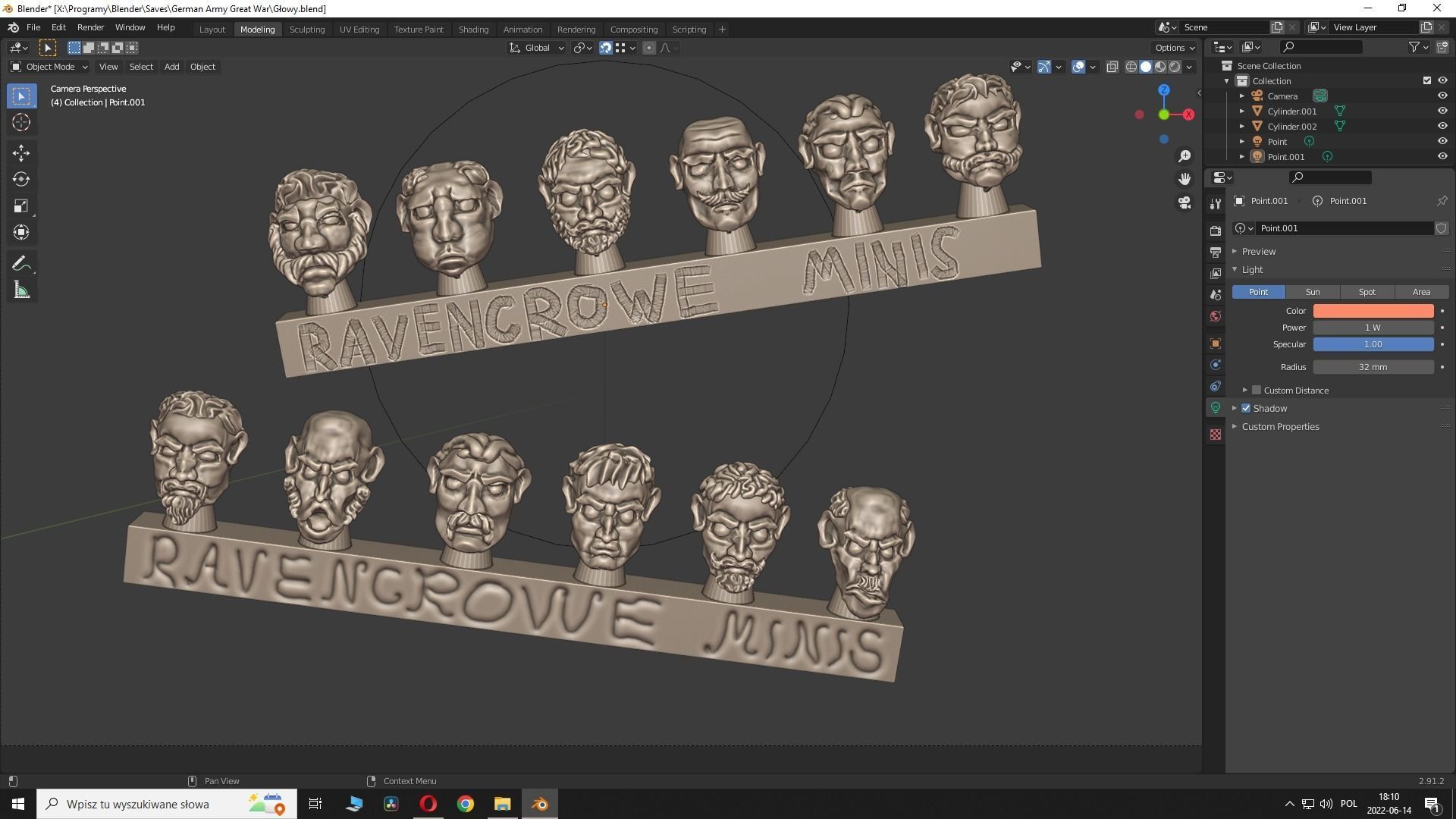Disable the Shadow checkbox
The image size is (1456, 819).
click(x=1246, y=409)
